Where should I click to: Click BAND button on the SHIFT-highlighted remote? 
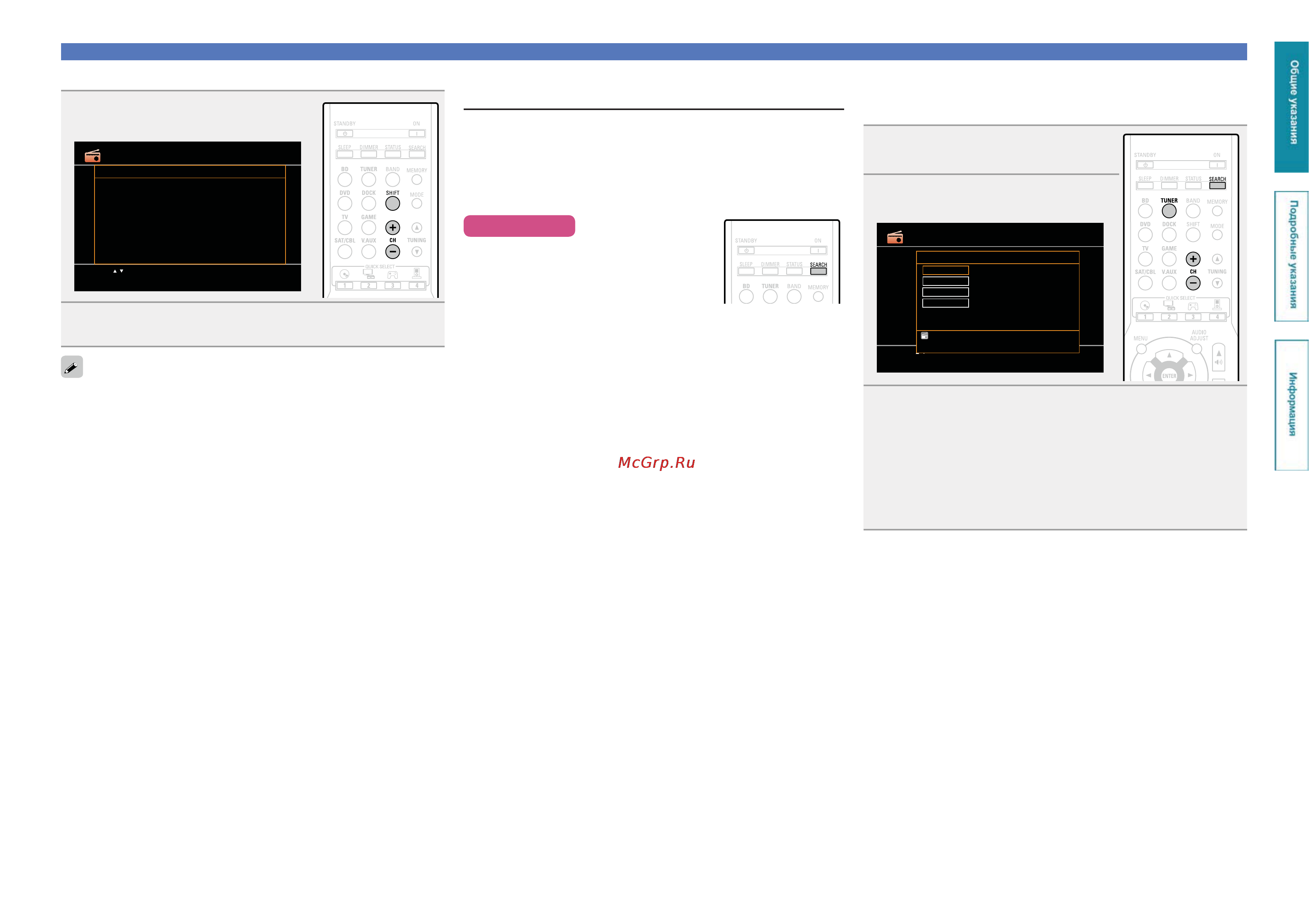tap(393, 180)
